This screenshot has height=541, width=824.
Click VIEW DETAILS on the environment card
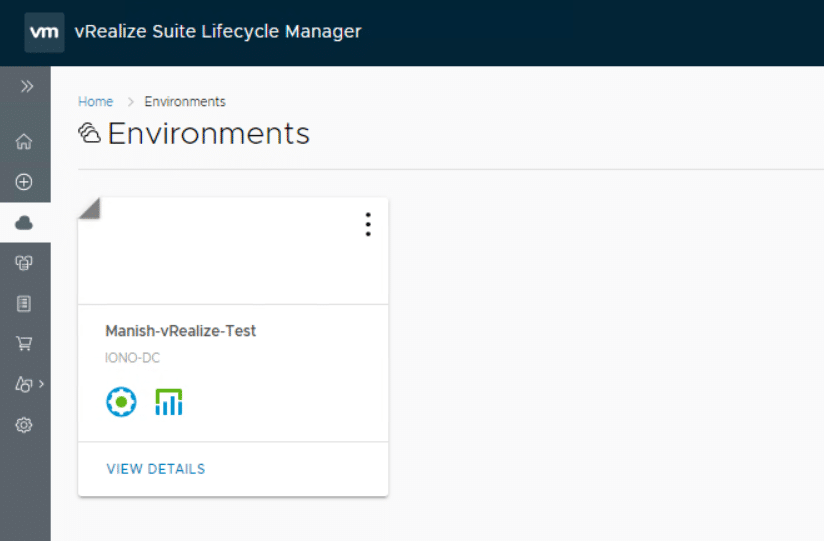tap(156, 469)
